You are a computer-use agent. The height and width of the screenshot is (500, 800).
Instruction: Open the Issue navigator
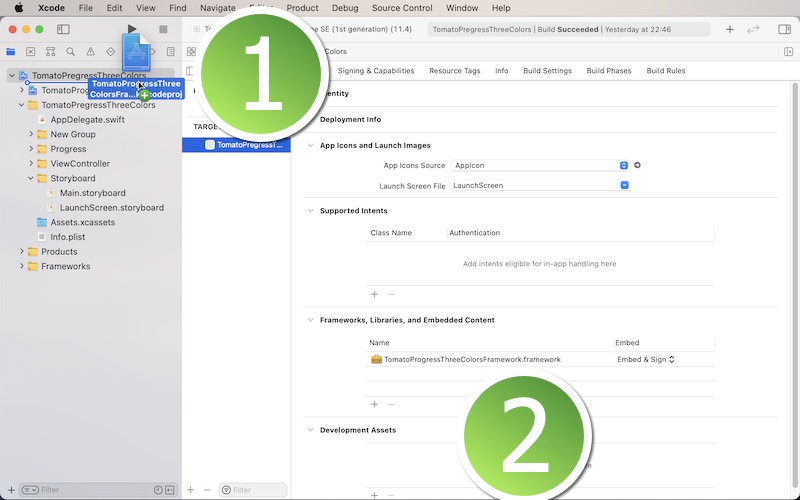click(x=90, y=52)
